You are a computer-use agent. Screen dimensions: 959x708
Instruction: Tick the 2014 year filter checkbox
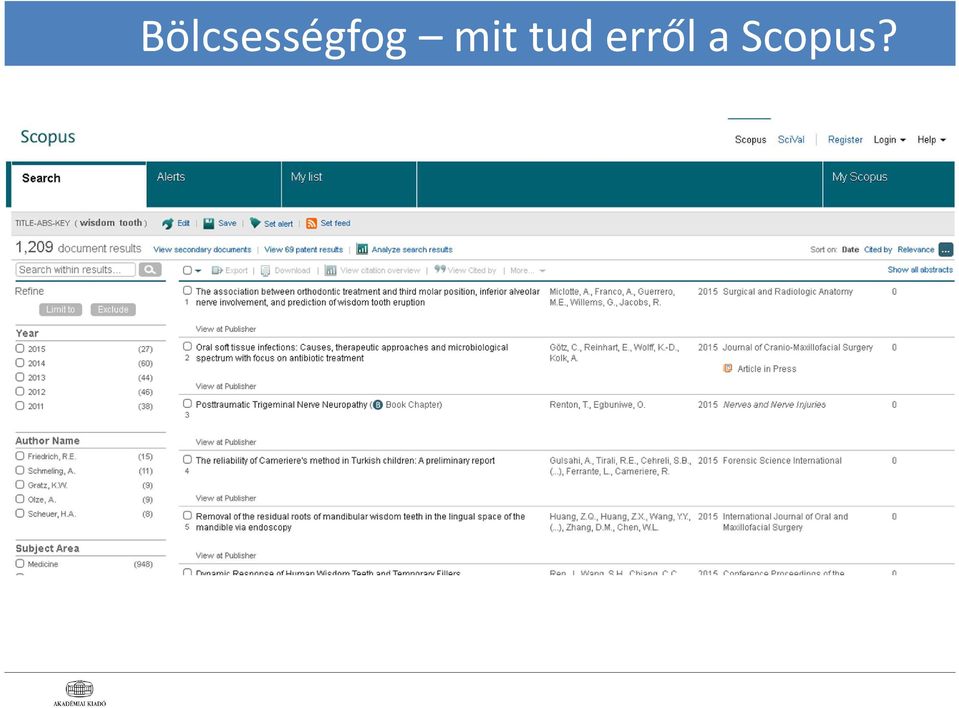pos(20,363)
